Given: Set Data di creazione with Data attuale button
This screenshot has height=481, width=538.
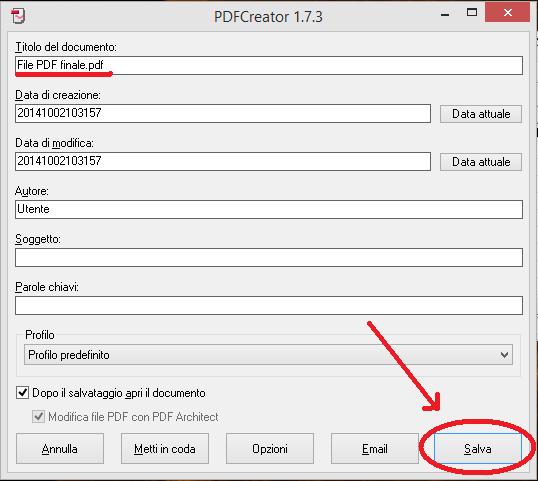Looking at the screenshot, I should tap(481, 114).
